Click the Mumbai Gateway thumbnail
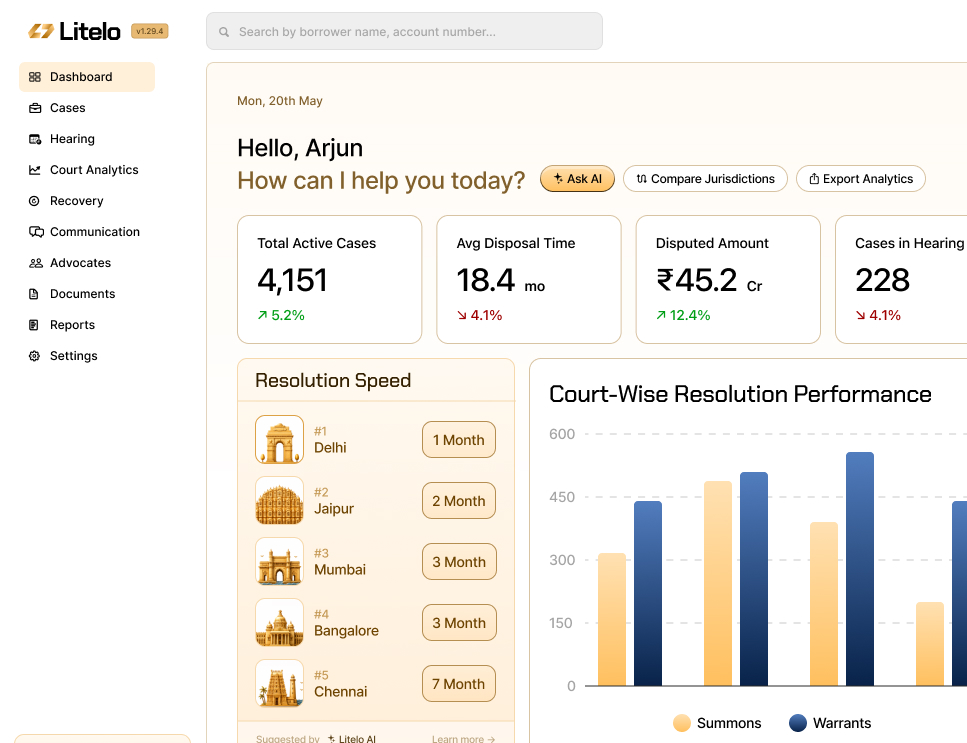This screenshot has width=967, height=743. [279, 562]
